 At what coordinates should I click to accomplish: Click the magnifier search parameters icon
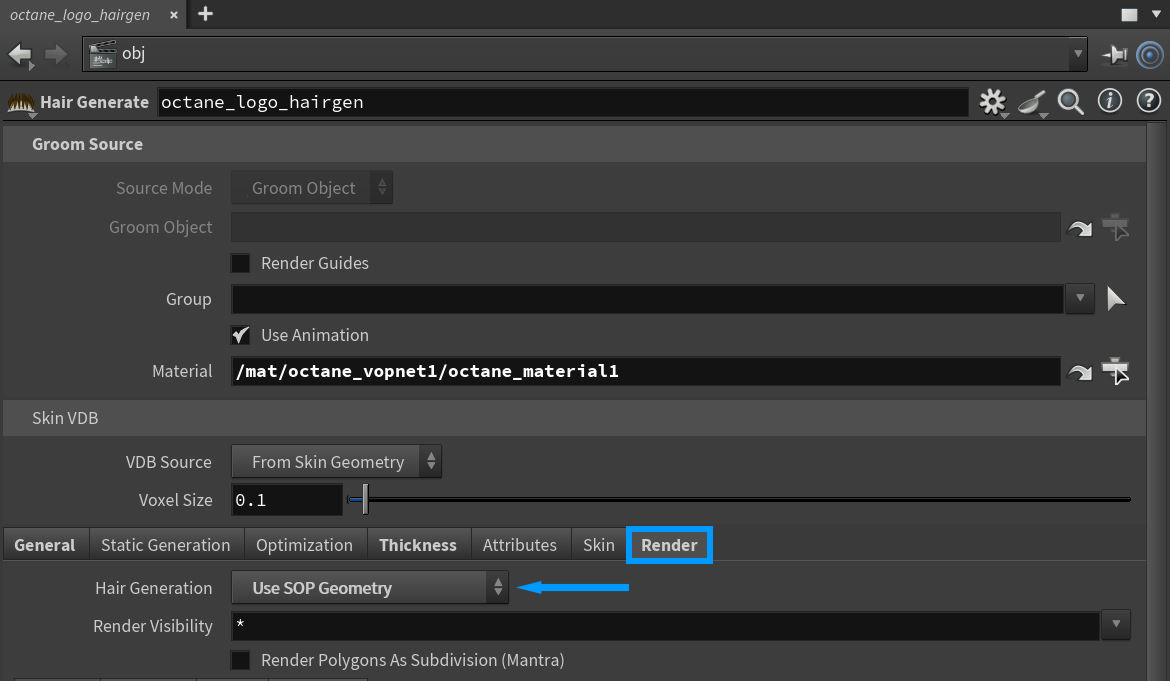1071,102
